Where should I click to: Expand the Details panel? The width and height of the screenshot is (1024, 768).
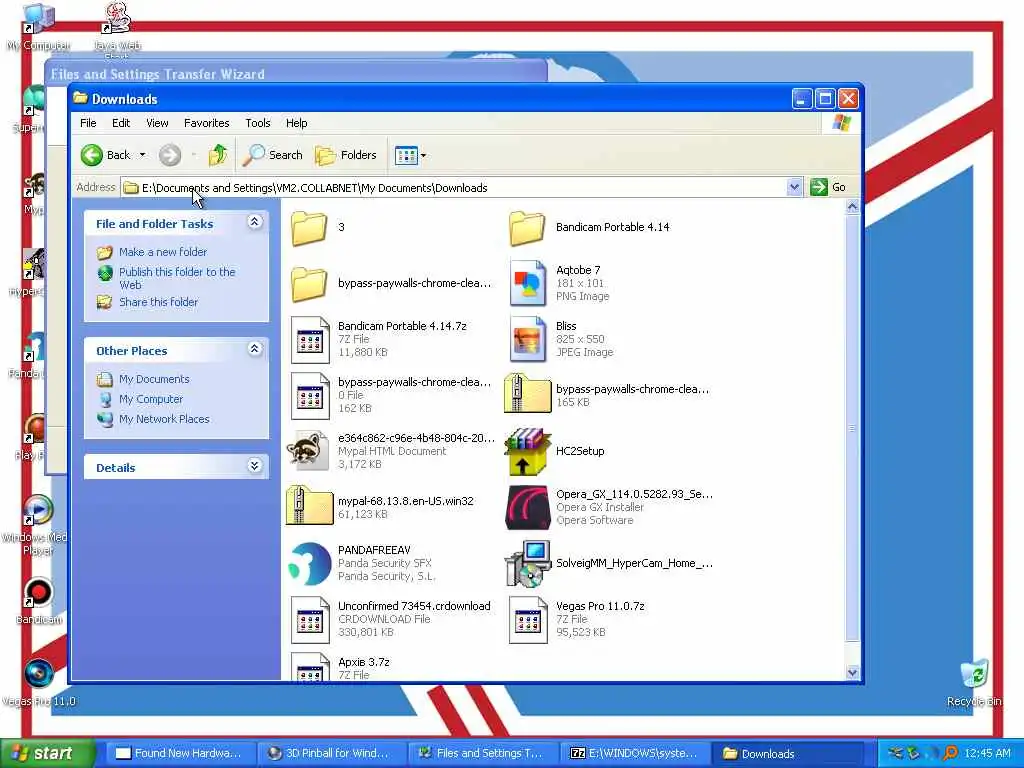pyautogui.click(x=255, y=466)
